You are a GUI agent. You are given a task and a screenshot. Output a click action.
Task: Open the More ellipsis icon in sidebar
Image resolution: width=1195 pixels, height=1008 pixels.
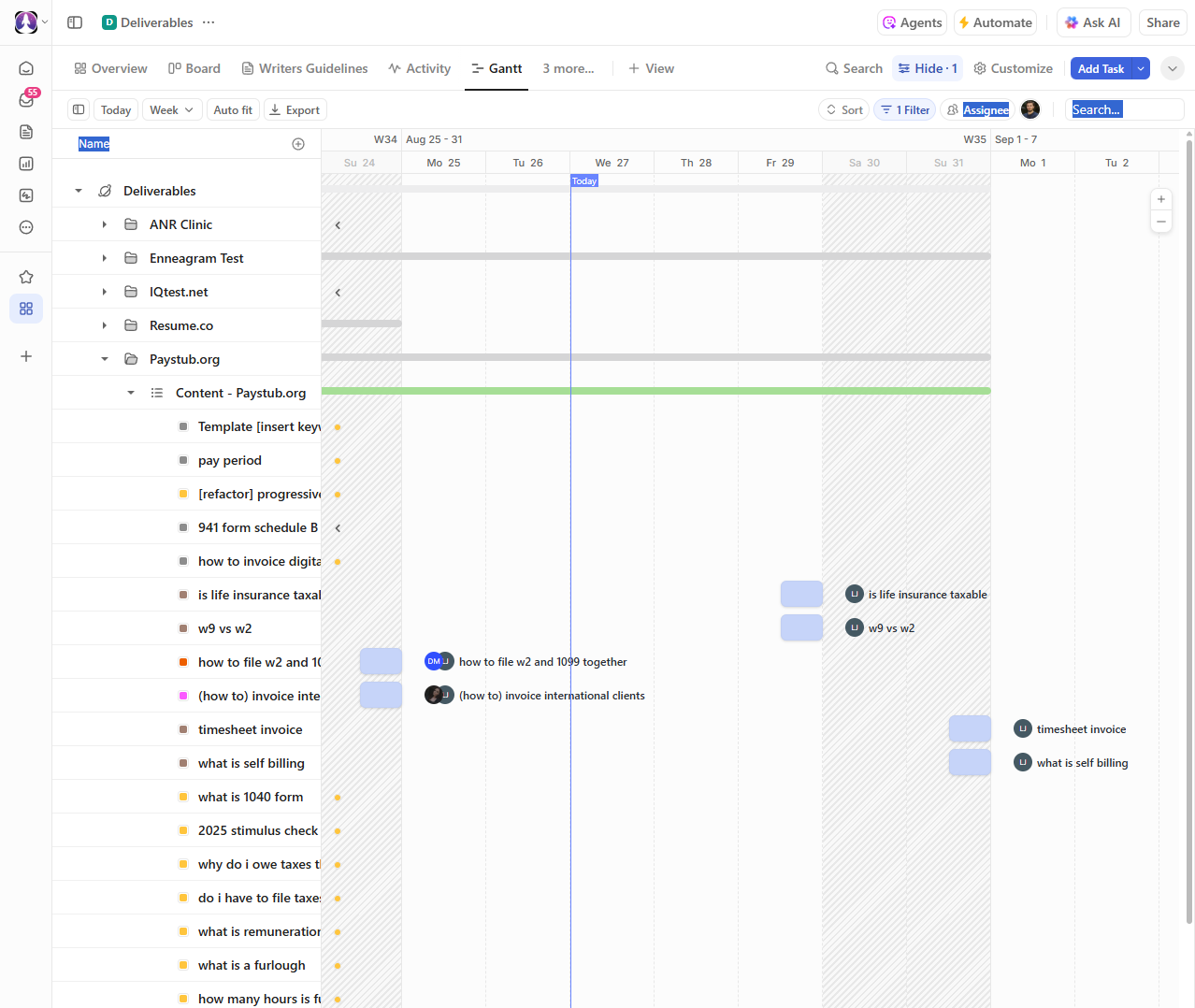click(x=26, y=227)
